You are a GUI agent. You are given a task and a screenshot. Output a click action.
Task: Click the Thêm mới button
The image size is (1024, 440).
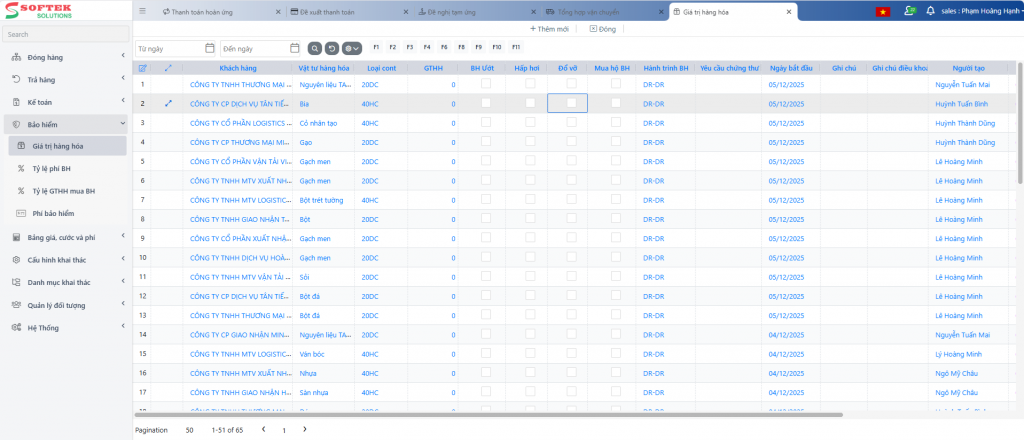pyautogui.click(x=549, y=29)
